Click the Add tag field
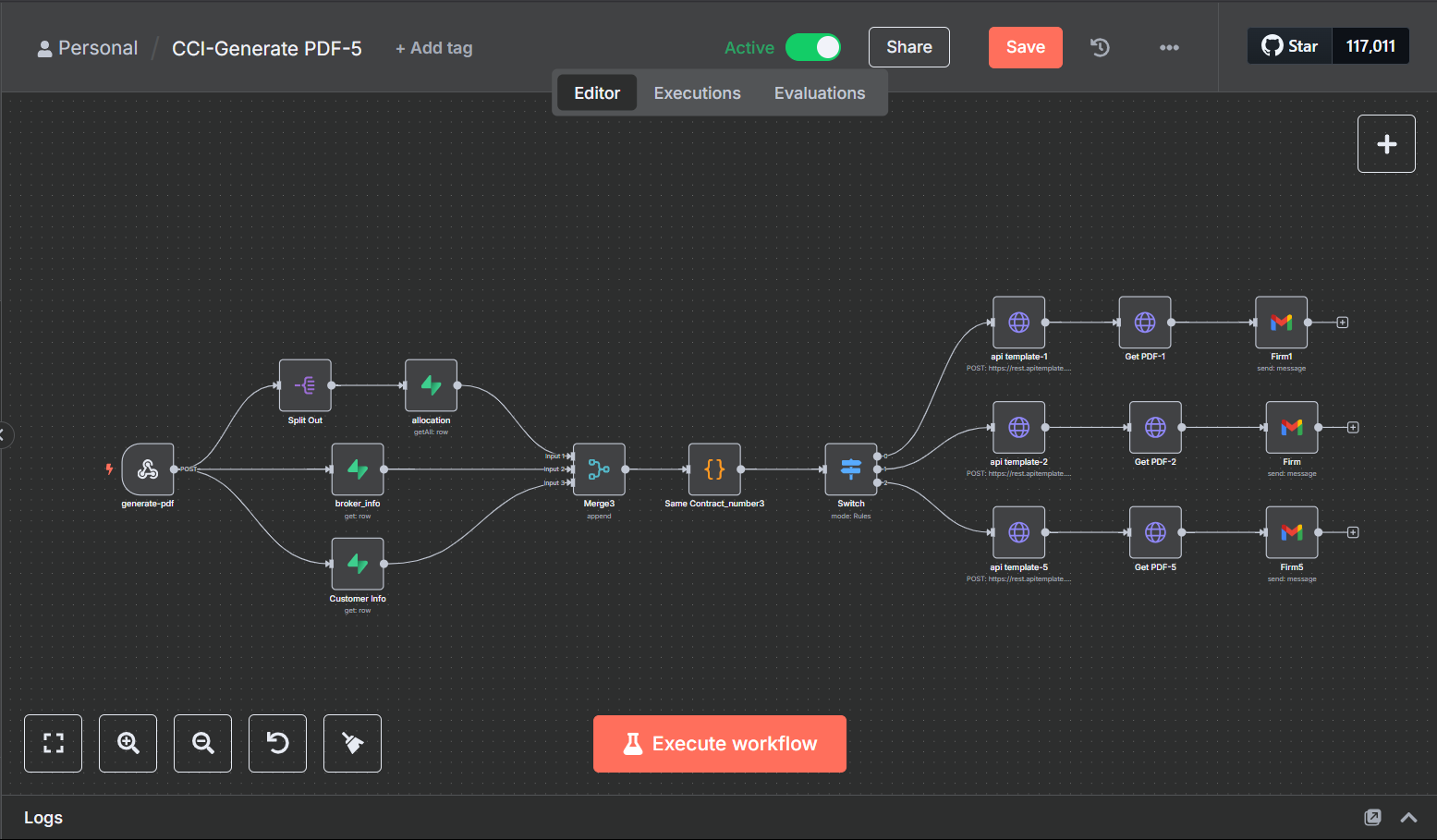The width and height of the screenshot is (1437, 840). click(x=434, y=48)
